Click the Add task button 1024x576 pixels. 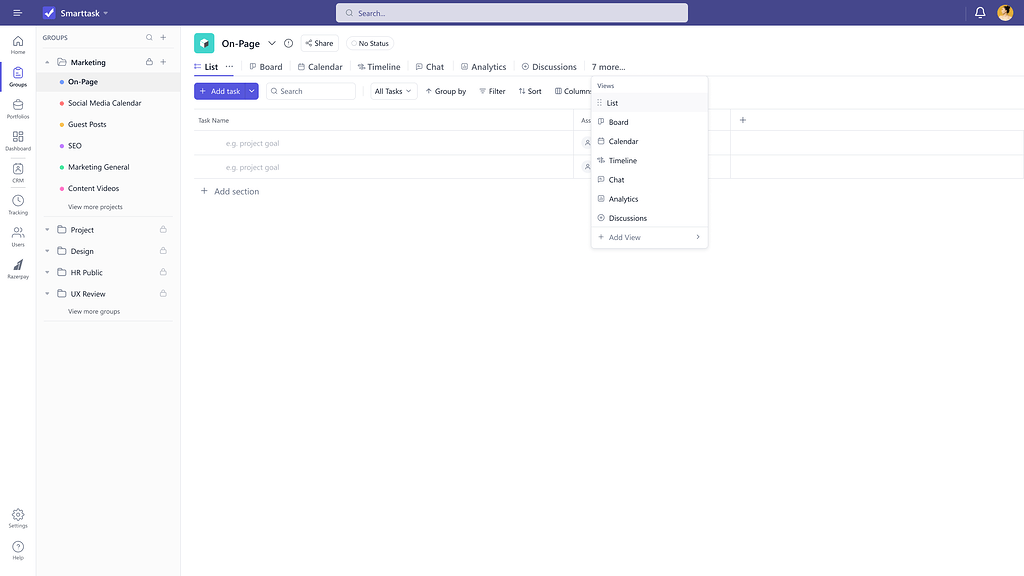coord(219,91)
